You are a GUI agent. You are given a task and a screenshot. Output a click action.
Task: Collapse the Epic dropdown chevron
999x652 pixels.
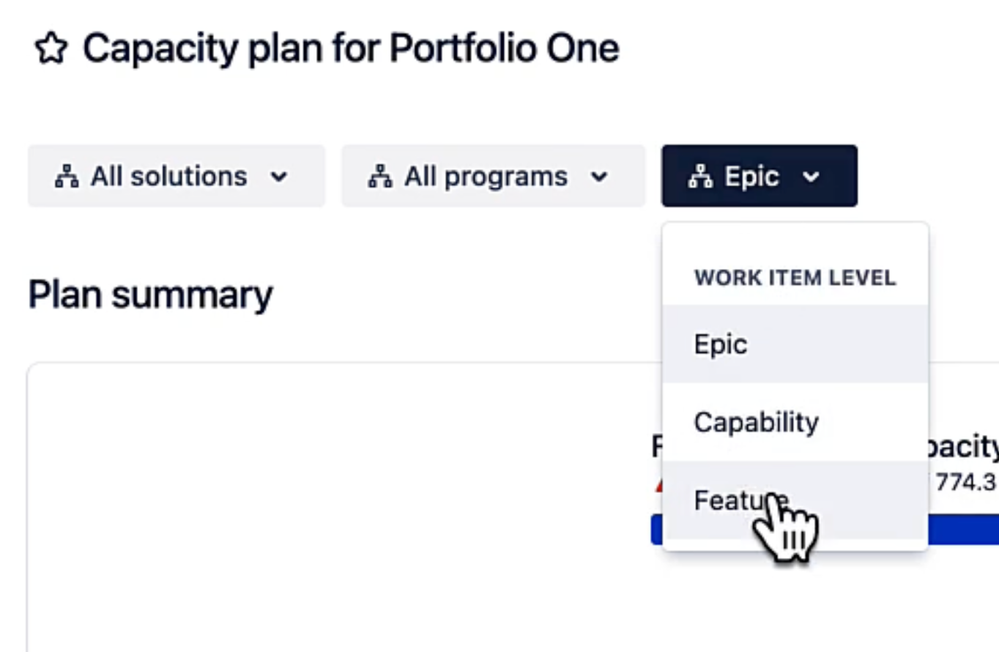(x=811, y=177)
